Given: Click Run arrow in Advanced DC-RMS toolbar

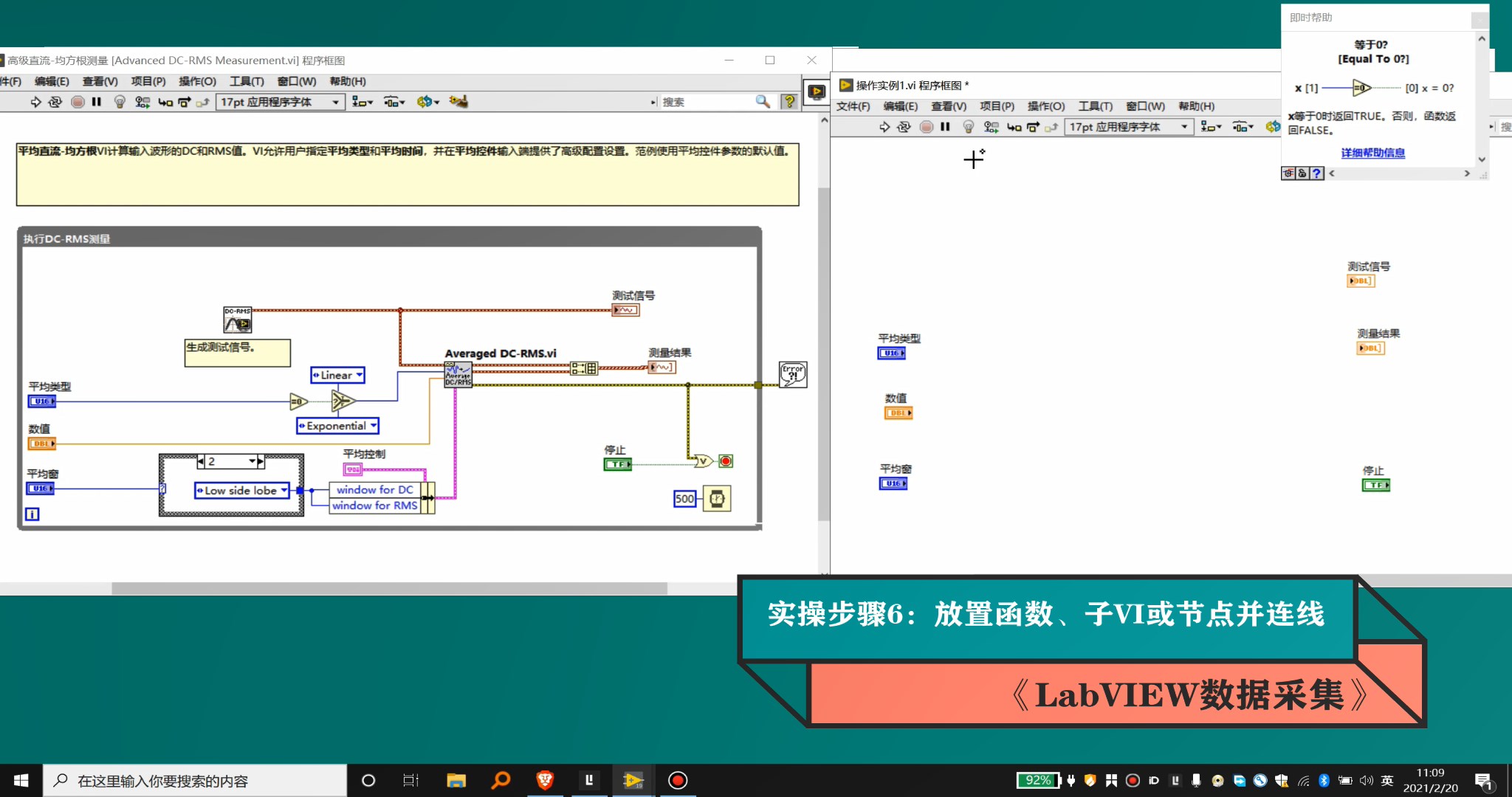Looking at the screenshot, I should [35, 102].
